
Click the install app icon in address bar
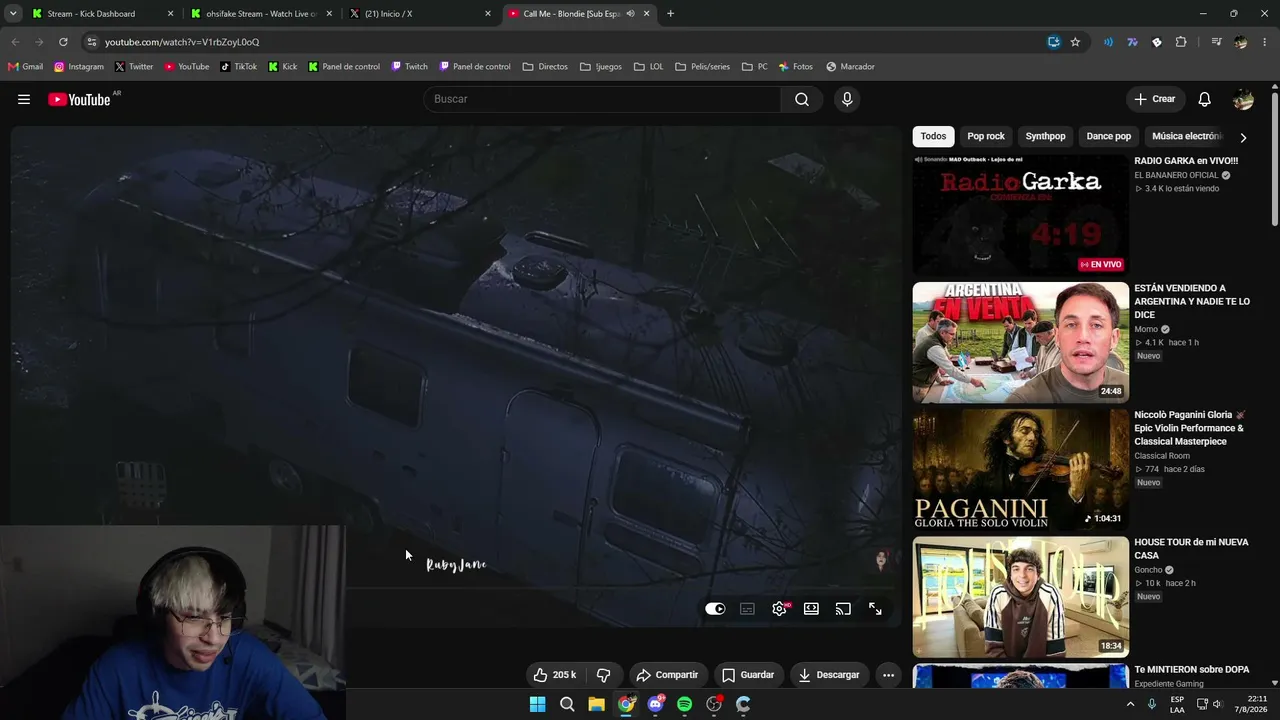(x=1054, y=42)
